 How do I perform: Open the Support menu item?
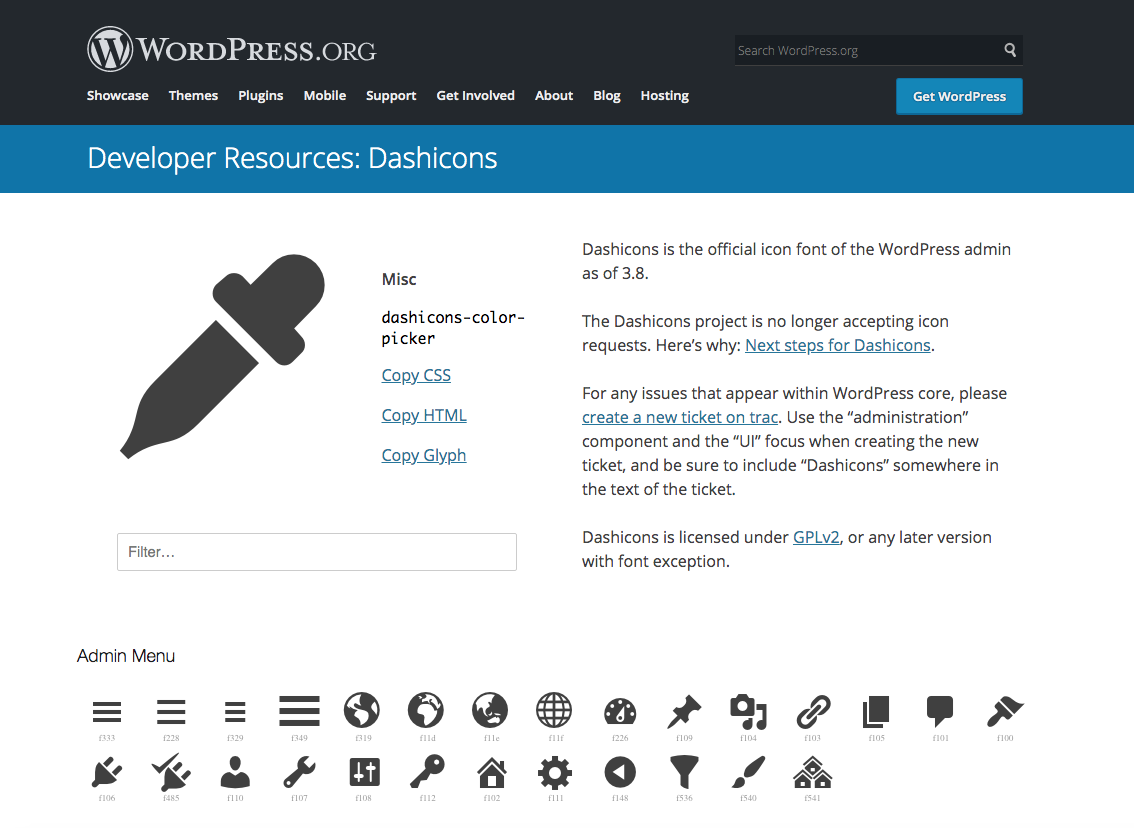[x=391, y=95]
